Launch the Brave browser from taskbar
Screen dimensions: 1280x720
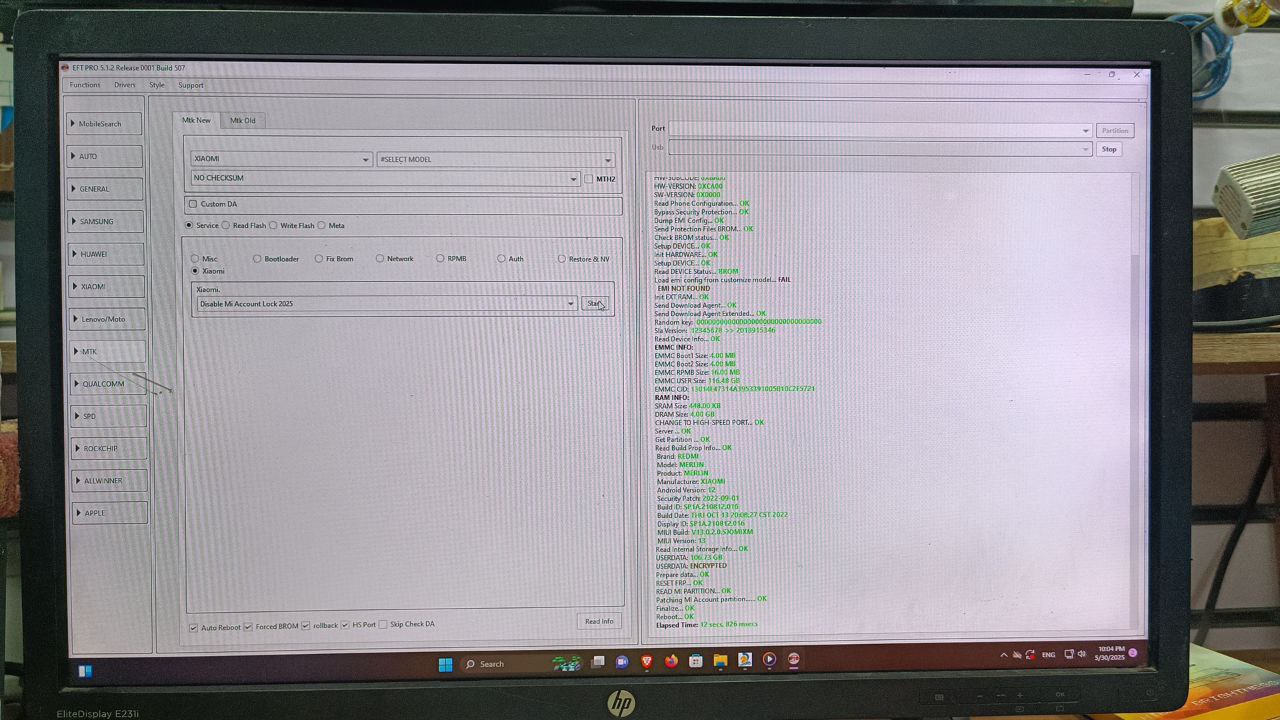(647, 661)
